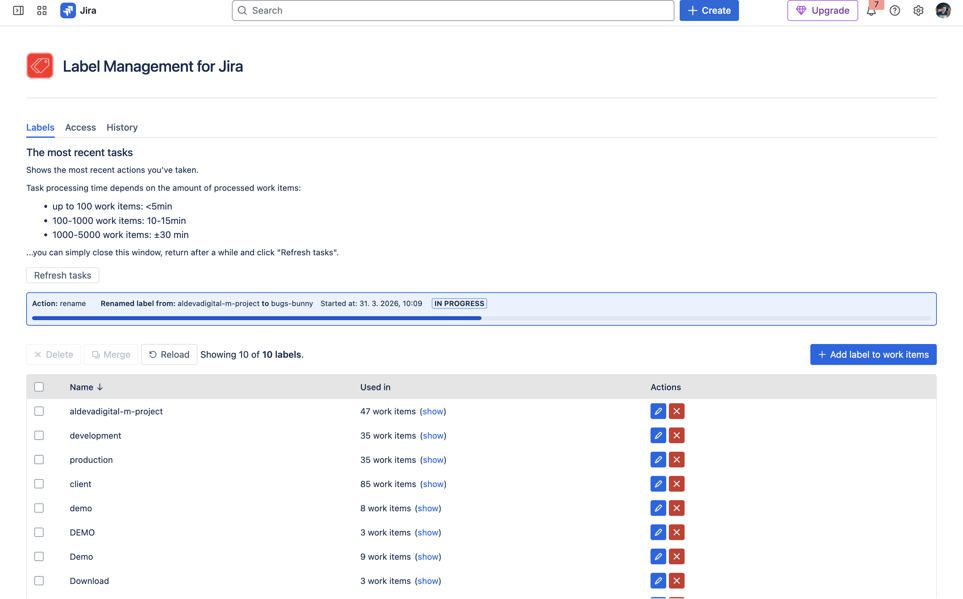Open the help question mark icon
This screenshot has height=599, width=963.
895,11
